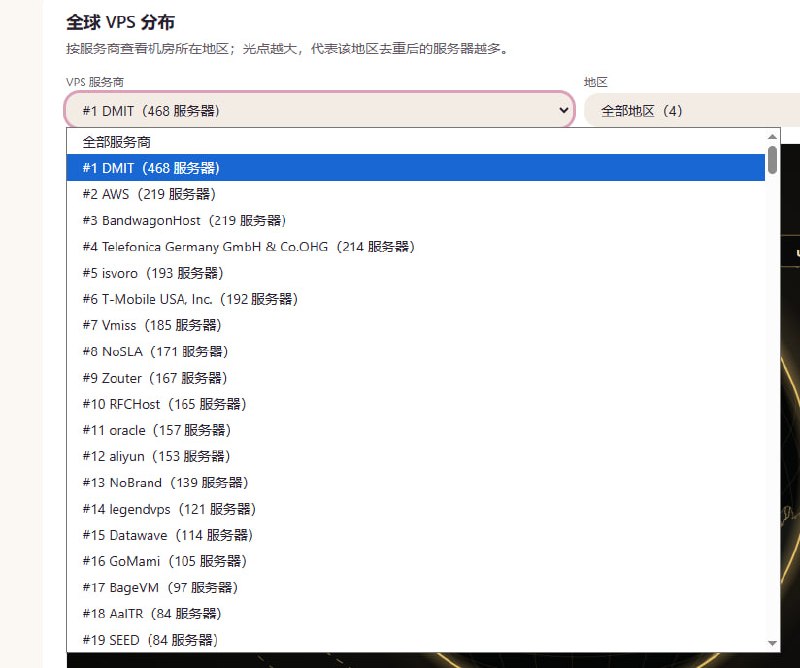Open the 全部地区 (4) region dropdown
The height and width of the screenshot is (668, 800).
coord(692,110)
